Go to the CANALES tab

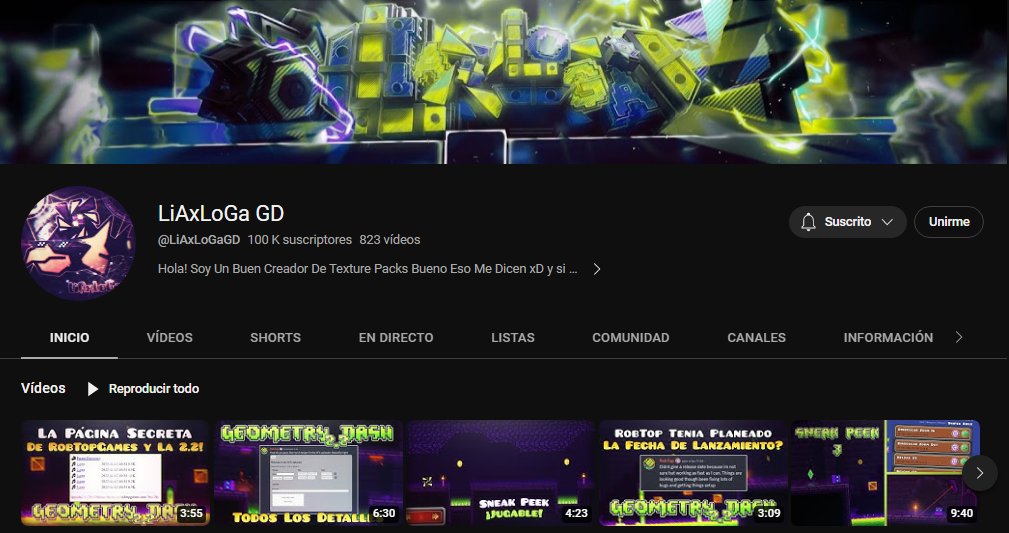[x=756, y=338]
